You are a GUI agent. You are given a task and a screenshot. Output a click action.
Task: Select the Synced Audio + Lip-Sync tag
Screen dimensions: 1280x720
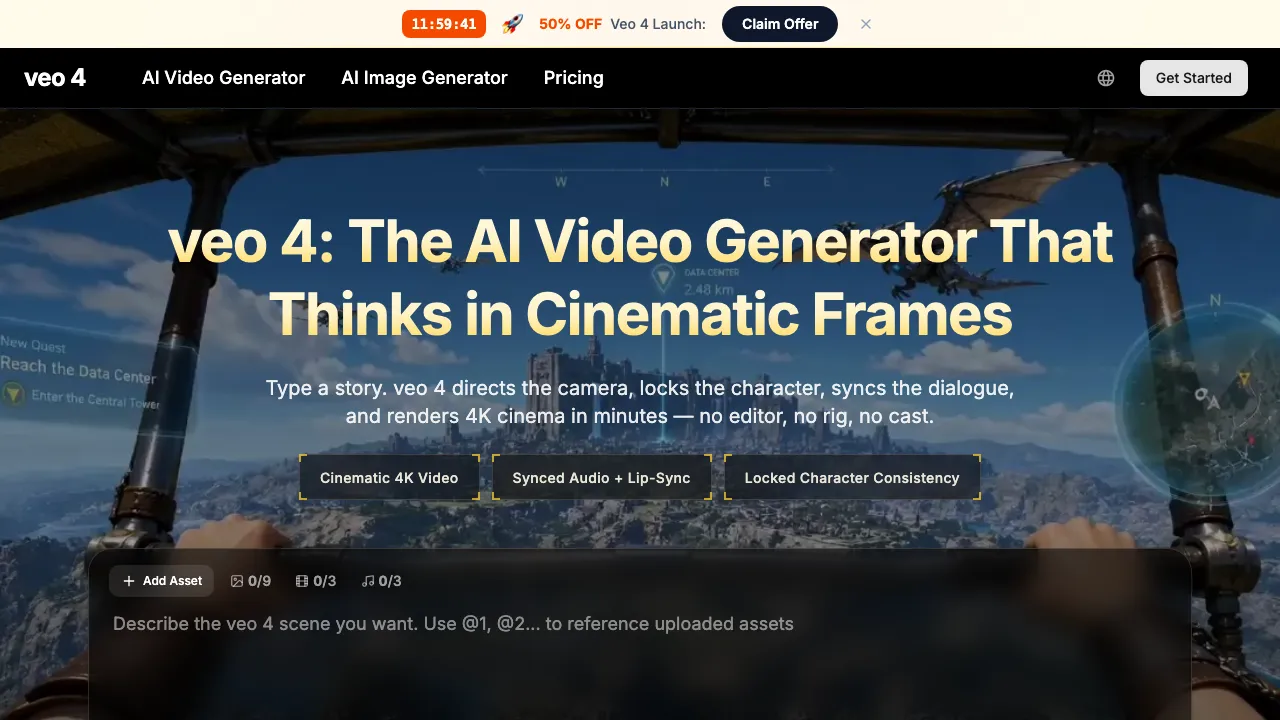(x=601, y=478)
